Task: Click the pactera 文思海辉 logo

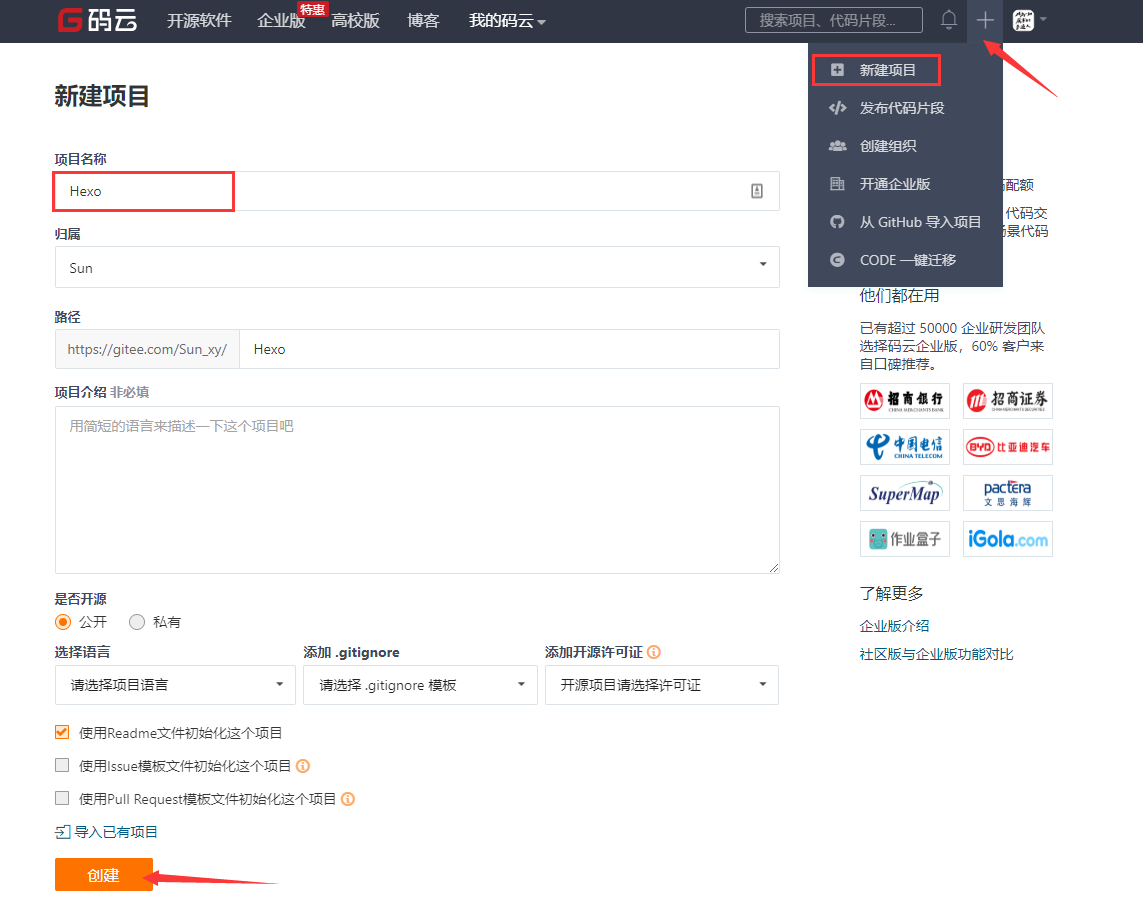Action: coord(1007,493)
